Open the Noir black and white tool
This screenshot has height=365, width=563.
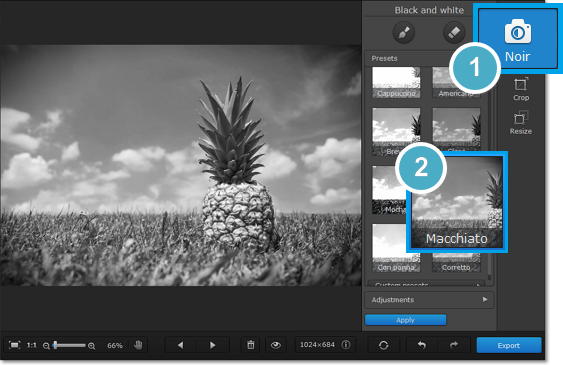click(517, 38)
